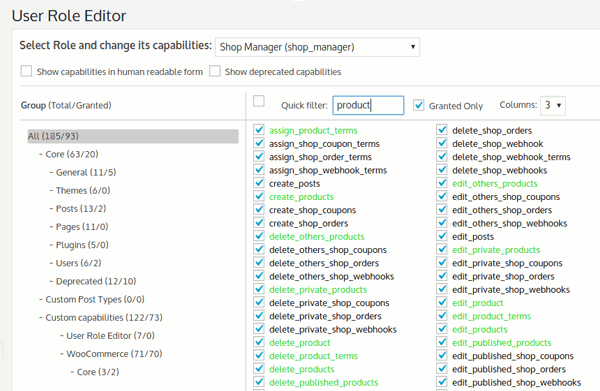Uncheck delete_private_shop_webhooks capability
This screenshot has height=391, width=600.
click(259, 329)
